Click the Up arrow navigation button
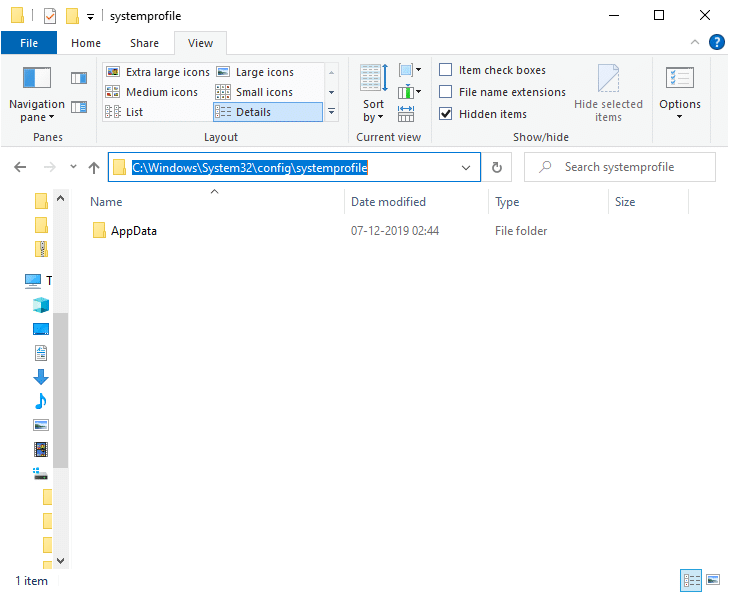 tap(94, 167)
